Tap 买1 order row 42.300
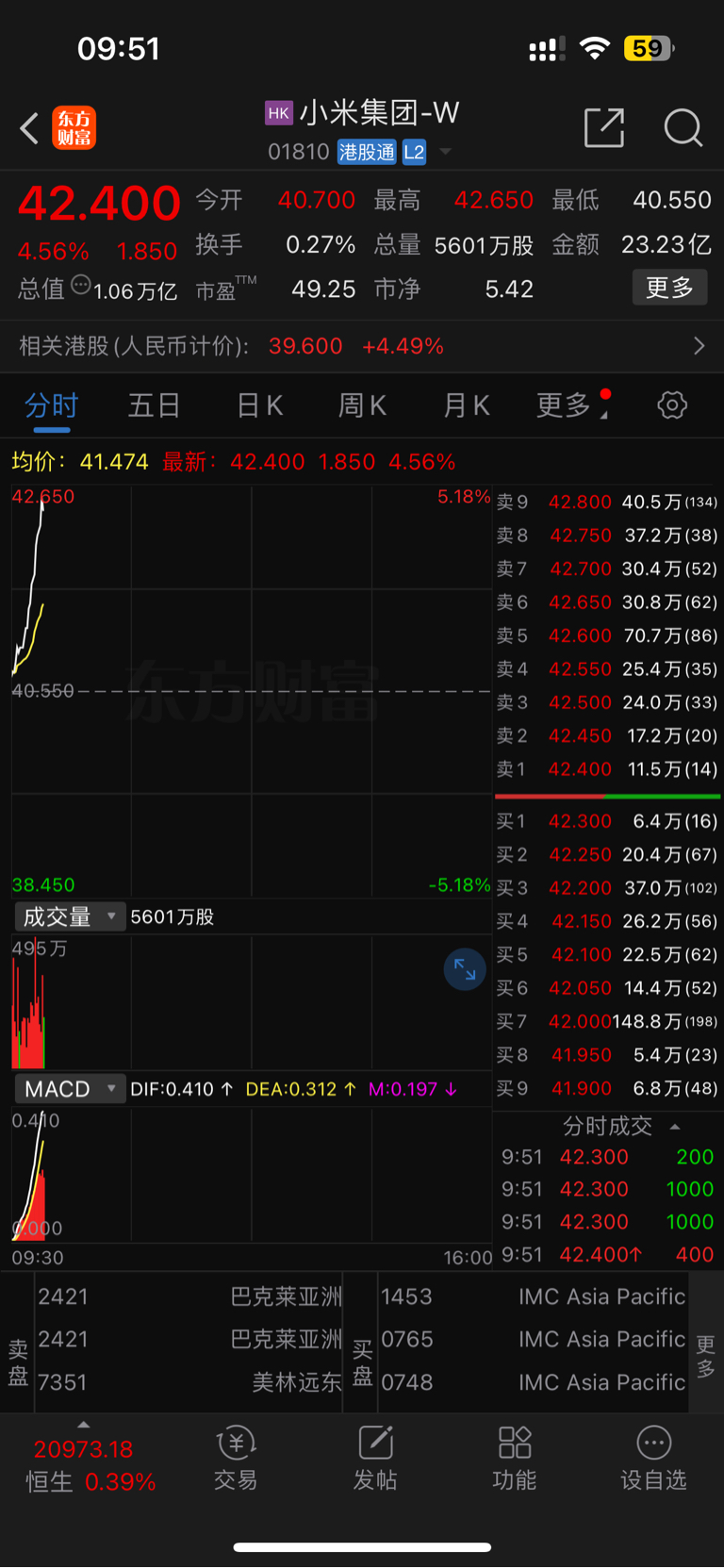This screenshot has width=724, height=1568. tap(607, 821)
